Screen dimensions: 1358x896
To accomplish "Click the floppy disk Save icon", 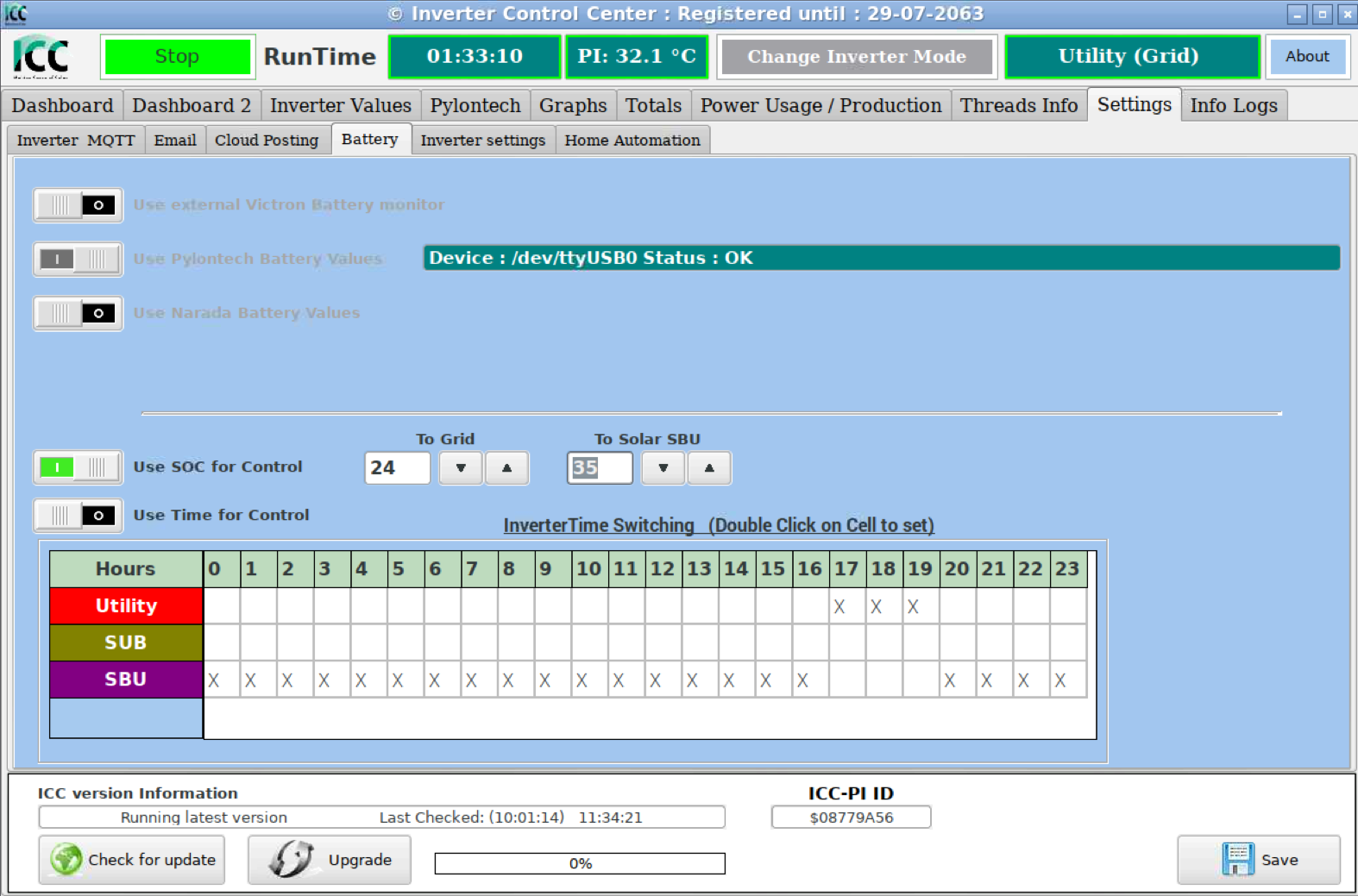I will tap(1238, 860).
